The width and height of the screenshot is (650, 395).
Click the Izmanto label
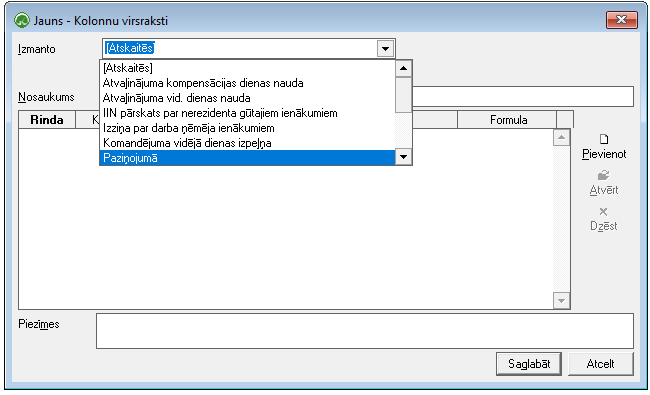(36, 49)
